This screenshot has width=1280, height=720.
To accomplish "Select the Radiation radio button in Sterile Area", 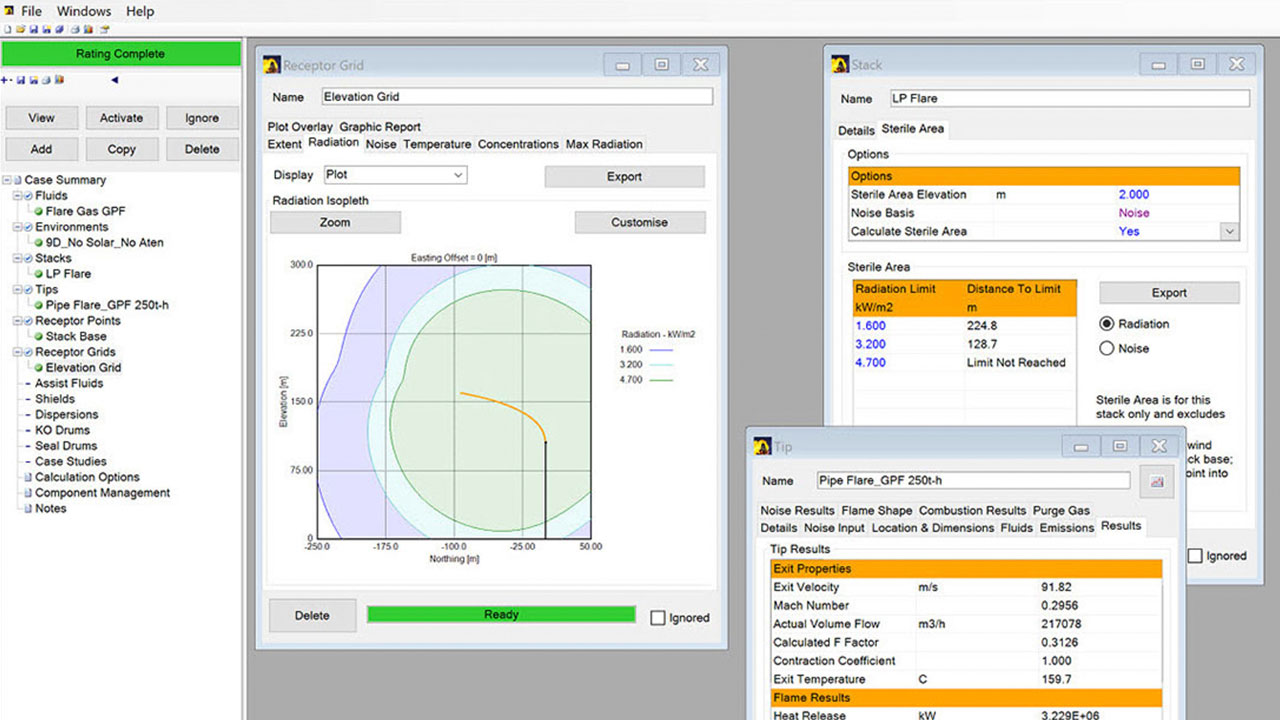I will click(1107, 324).
